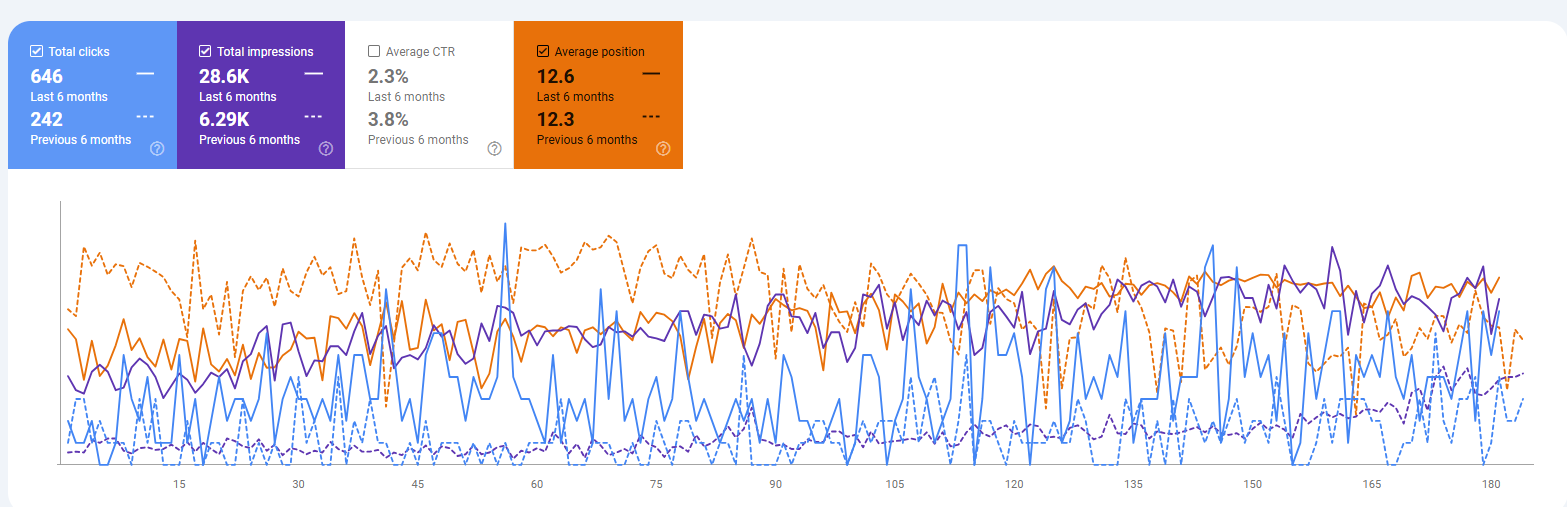The height and width of the screenshot is (507, 1567).
Task: Click the 12.3 previous position value
Action: coord(554,120)
